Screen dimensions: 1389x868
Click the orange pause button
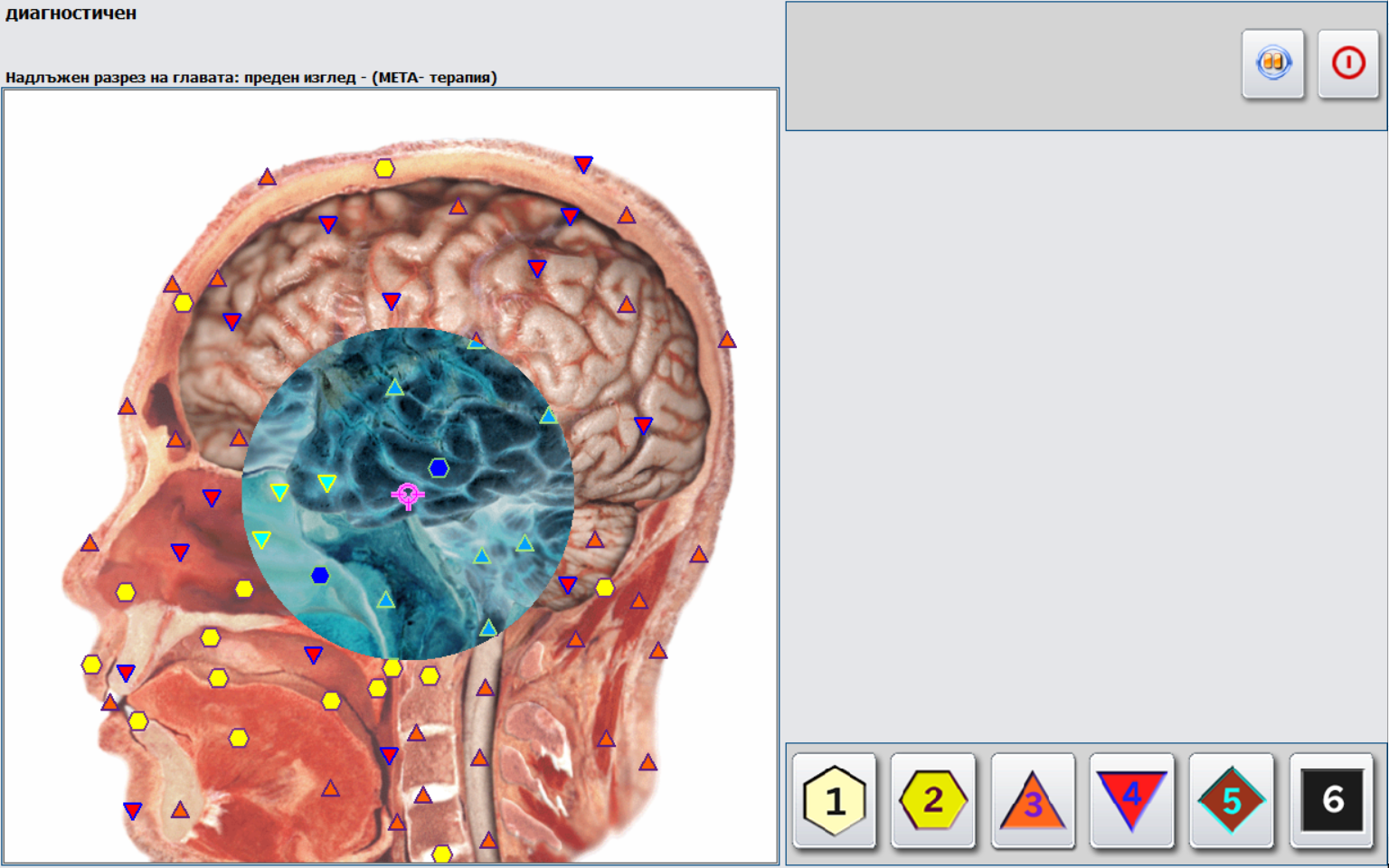pyautogui.click(x=1272, y=63)
